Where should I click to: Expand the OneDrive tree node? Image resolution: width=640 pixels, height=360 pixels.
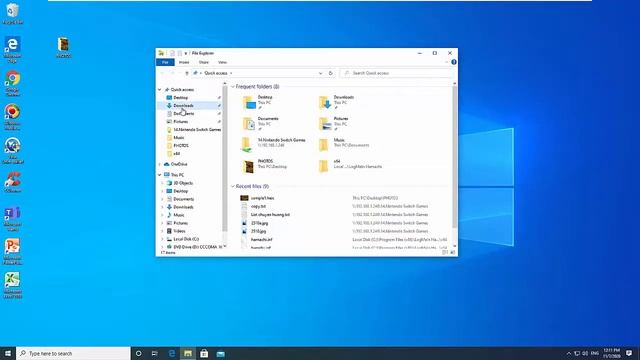160,164
